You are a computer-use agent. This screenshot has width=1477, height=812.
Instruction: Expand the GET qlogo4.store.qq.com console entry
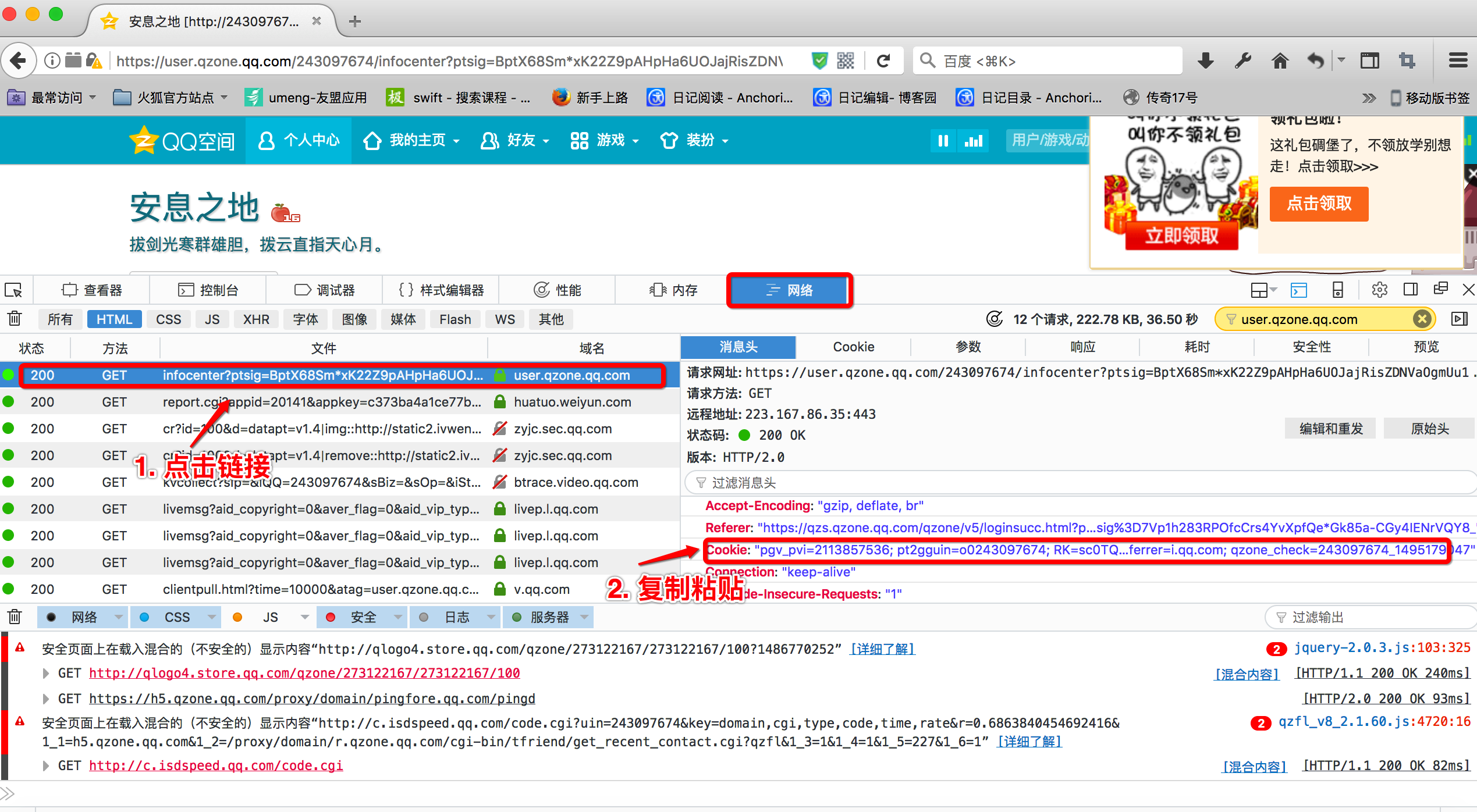pos(46,673)
